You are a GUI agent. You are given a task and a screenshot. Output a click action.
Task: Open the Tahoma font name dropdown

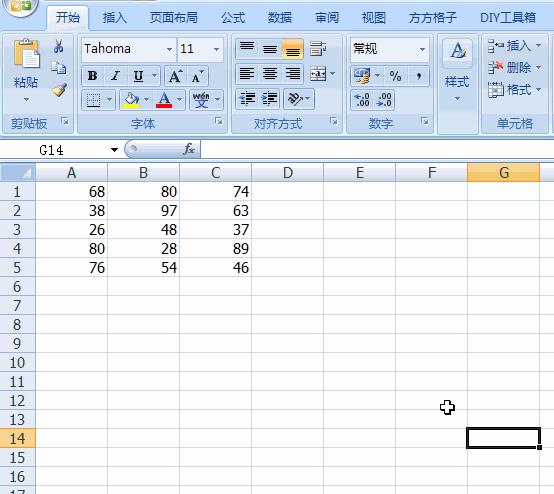click(x=170, y=49)
